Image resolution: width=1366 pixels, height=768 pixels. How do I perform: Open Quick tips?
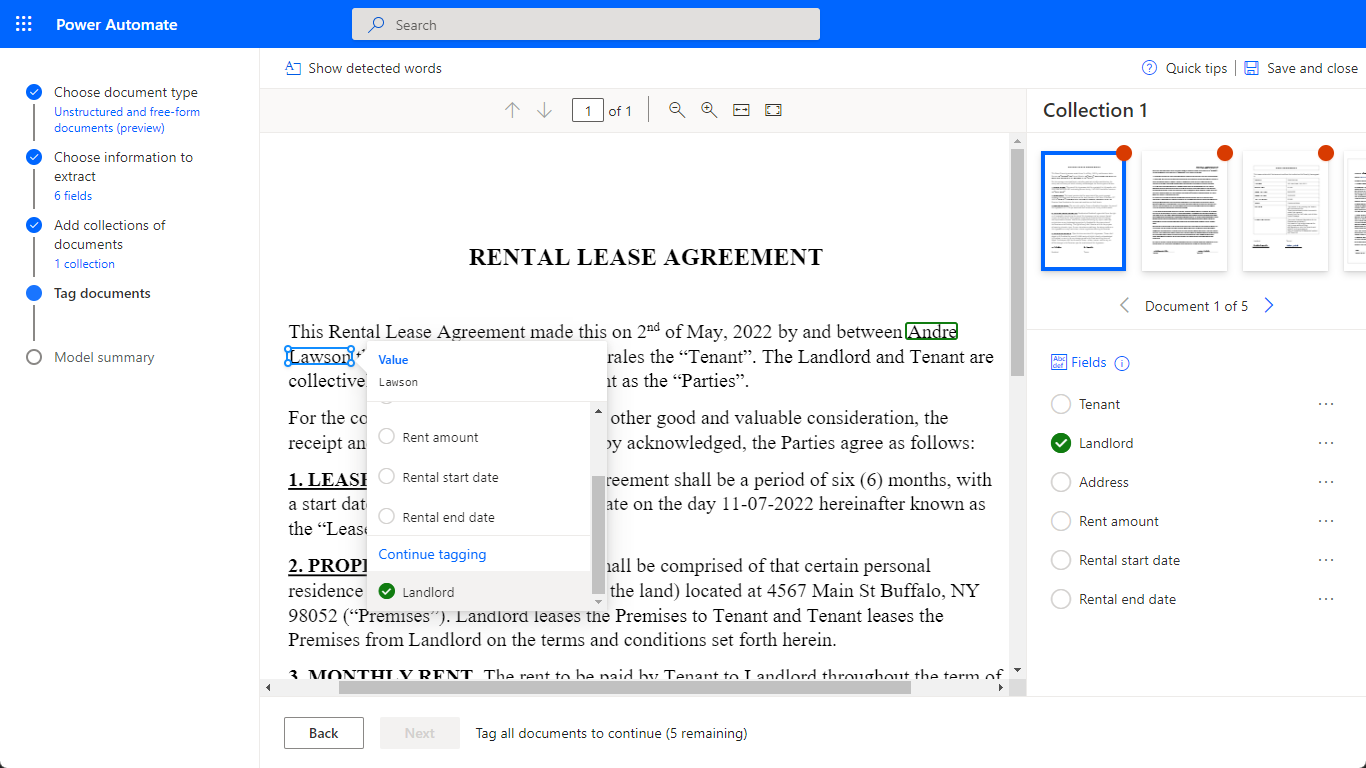coord(1185,68)
